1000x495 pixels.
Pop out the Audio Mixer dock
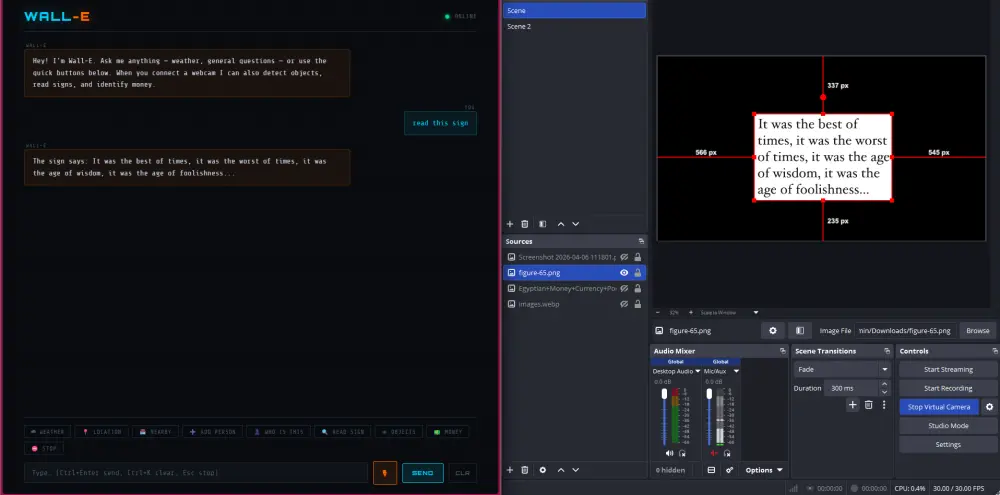click(x=783, y=351)
